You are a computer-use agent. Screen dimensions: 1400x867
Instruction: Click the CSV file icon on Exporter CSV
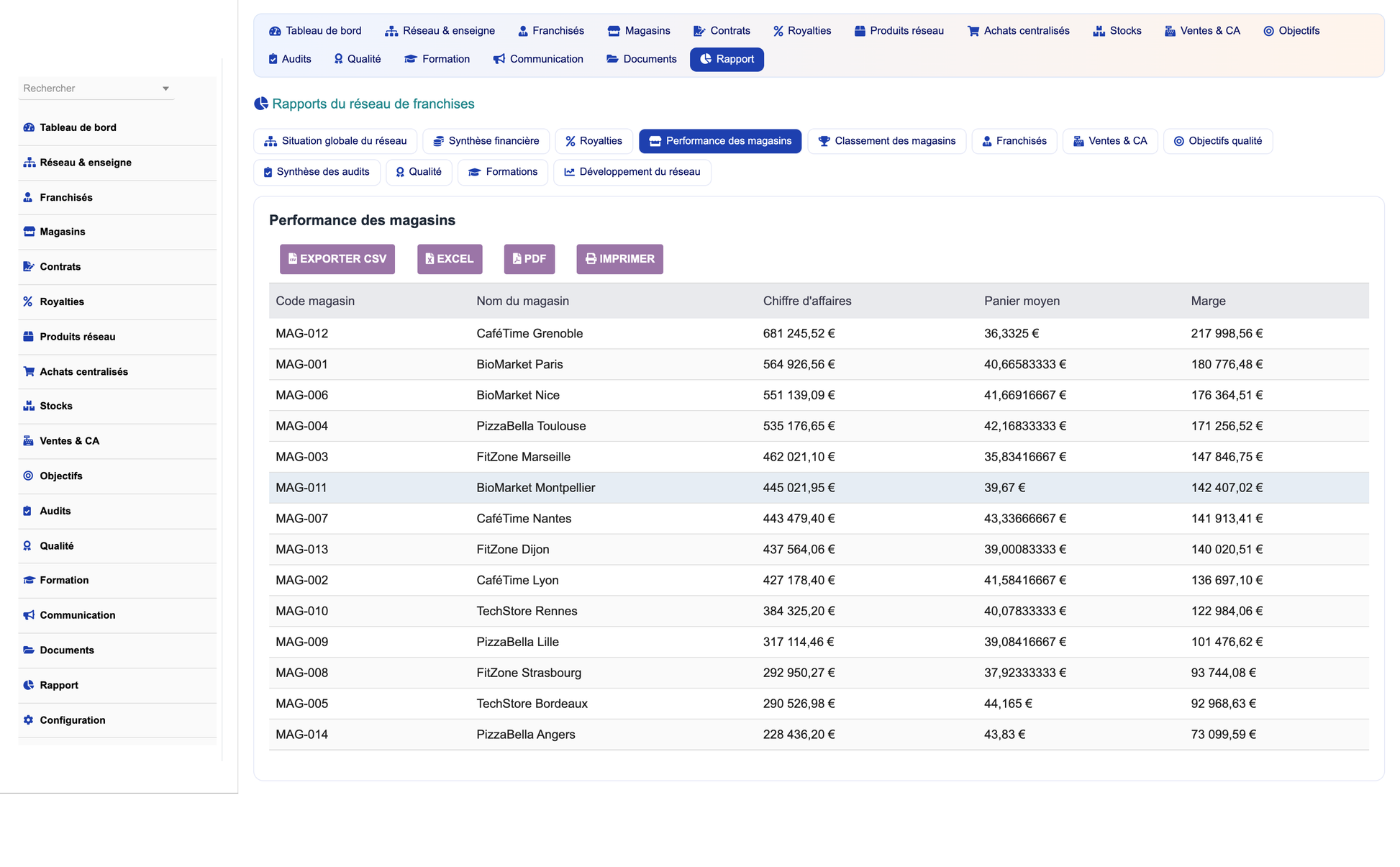(x=293, y=259)
